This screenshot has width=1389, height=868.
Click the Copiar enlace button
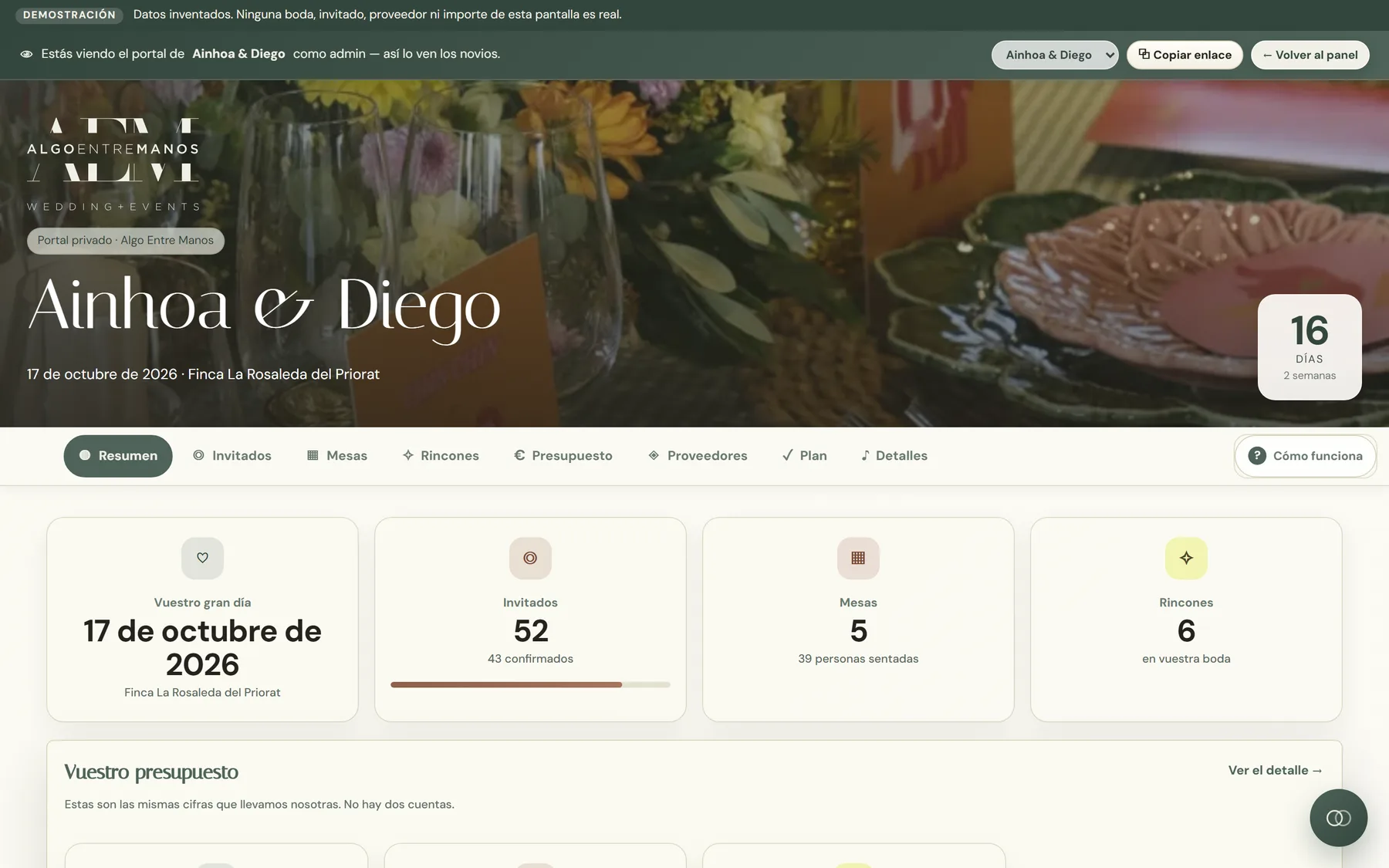(x=1185, y=55)
